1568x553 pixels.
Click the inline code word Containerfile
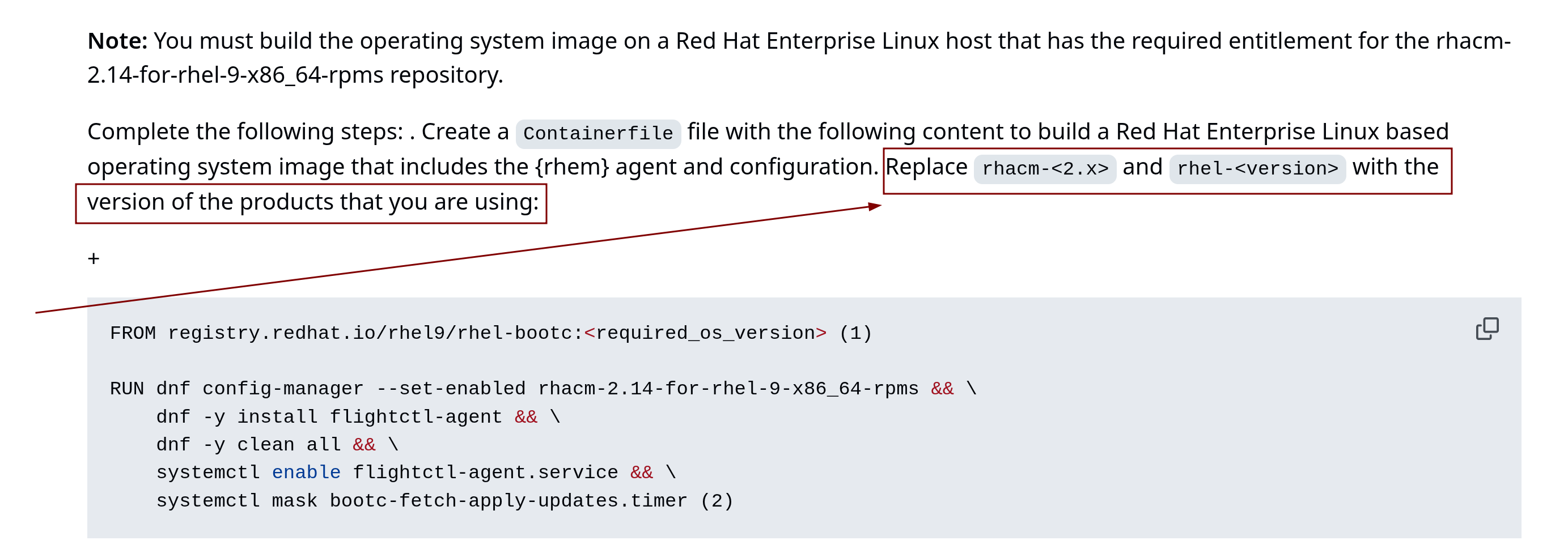point(597,133)
